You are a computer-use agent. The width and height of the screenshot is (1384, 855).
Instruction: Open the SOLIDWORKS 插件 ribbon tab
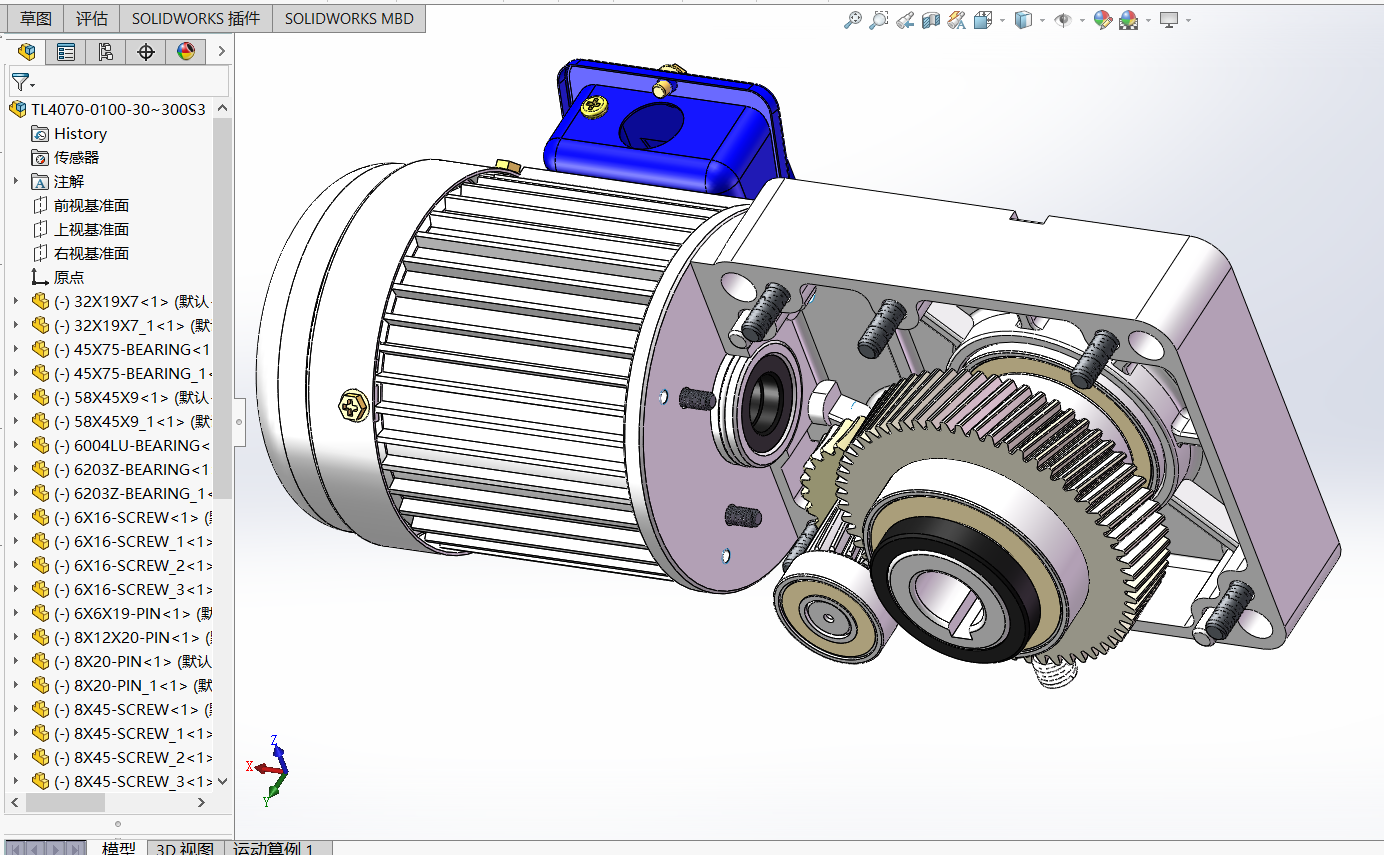point(196,19)
